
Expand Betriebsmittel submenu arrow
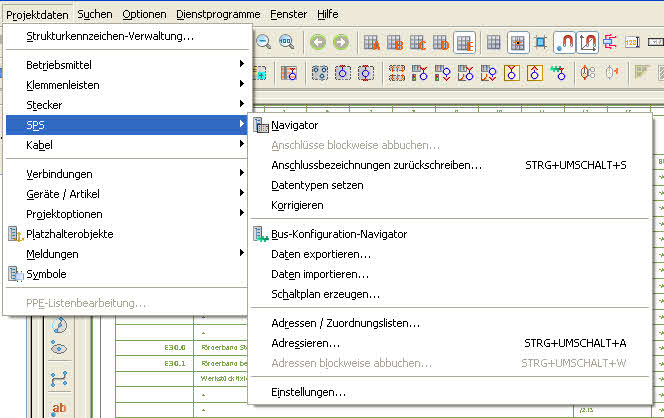point(241,64)
